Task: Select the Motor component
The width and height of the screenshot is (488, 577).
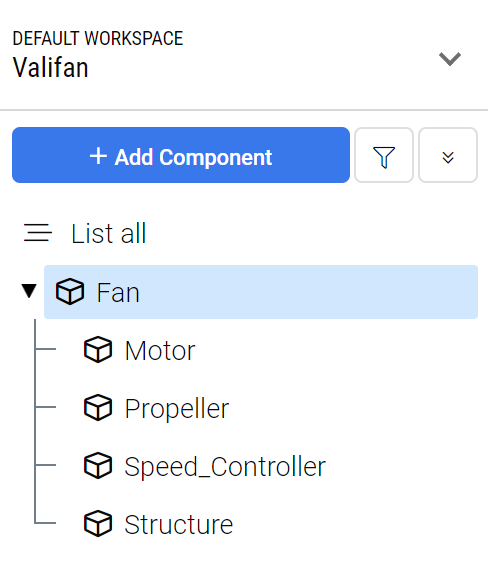Action: 160,350
